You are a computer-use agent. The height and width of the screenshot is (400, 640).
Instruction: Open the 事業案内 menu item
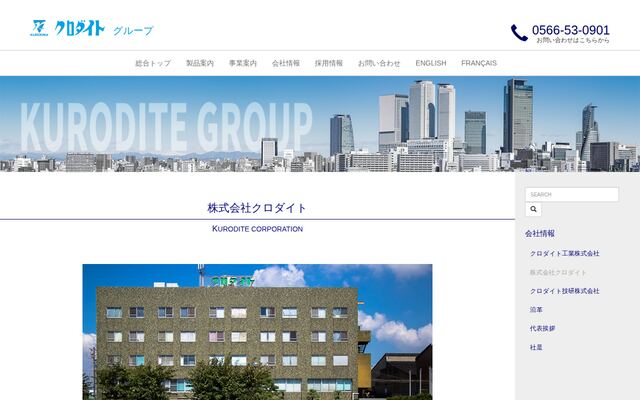[x=242, y=63]
